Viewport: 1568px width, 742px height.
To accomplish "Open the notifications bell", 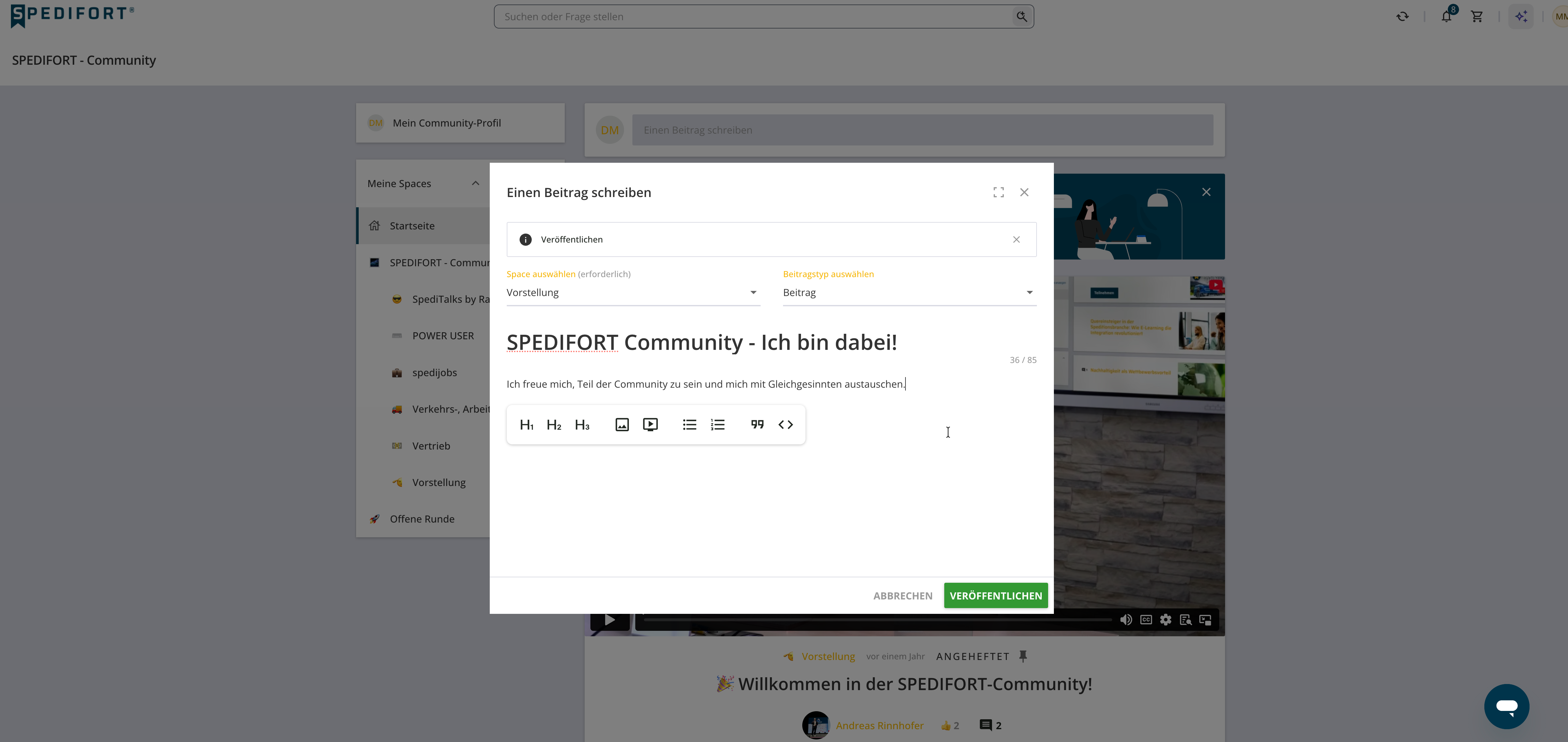I will tap(1446, 16).
